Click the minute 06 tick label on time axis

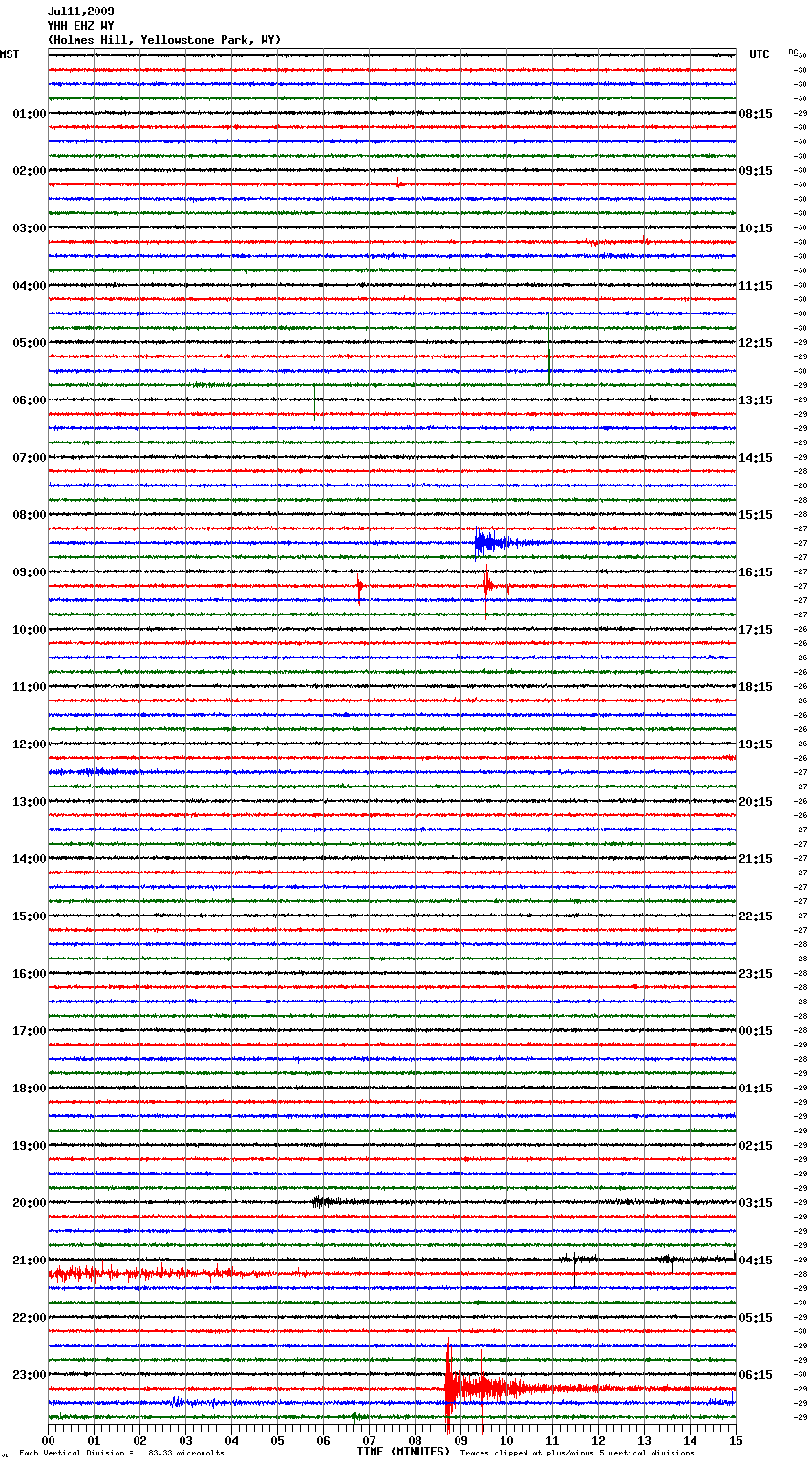tap(323, 1440)
